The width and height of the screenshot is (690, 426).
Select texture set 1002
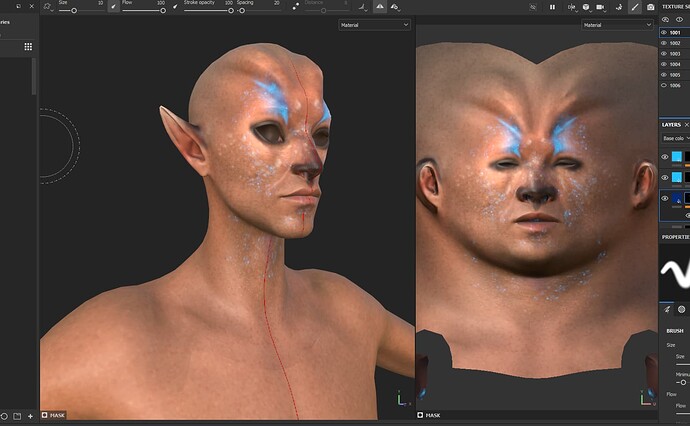(x=675, y=43)
